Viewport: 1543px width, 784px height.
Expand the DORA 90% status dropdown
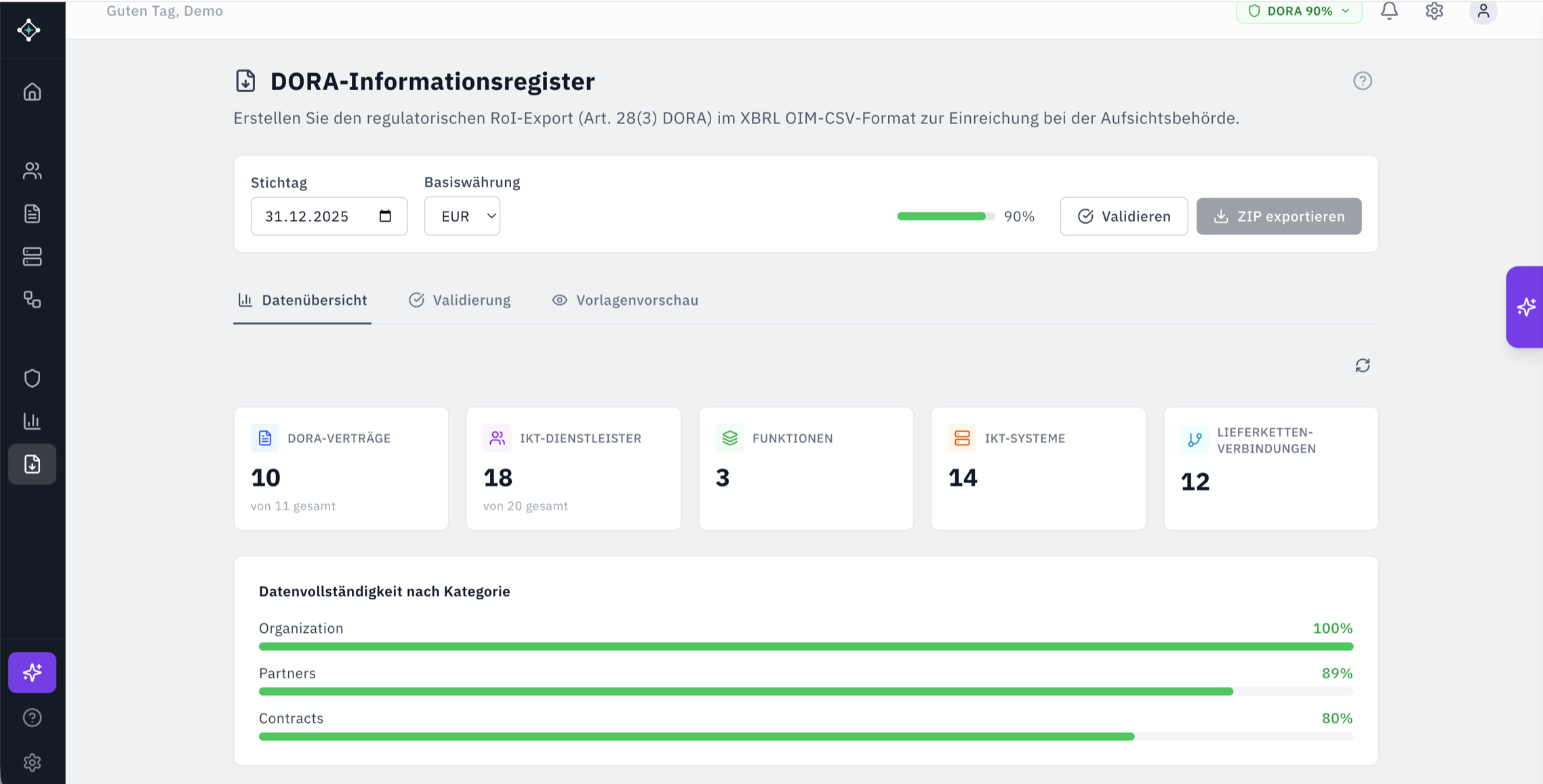[1298, 11]
